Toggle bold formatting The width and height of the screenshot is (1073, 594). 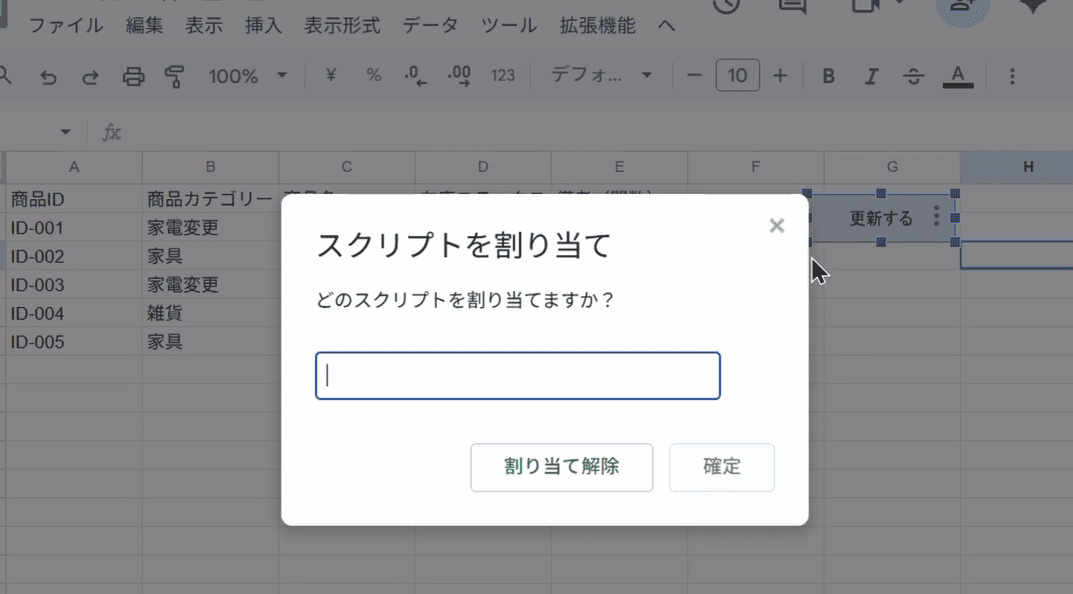828,76
